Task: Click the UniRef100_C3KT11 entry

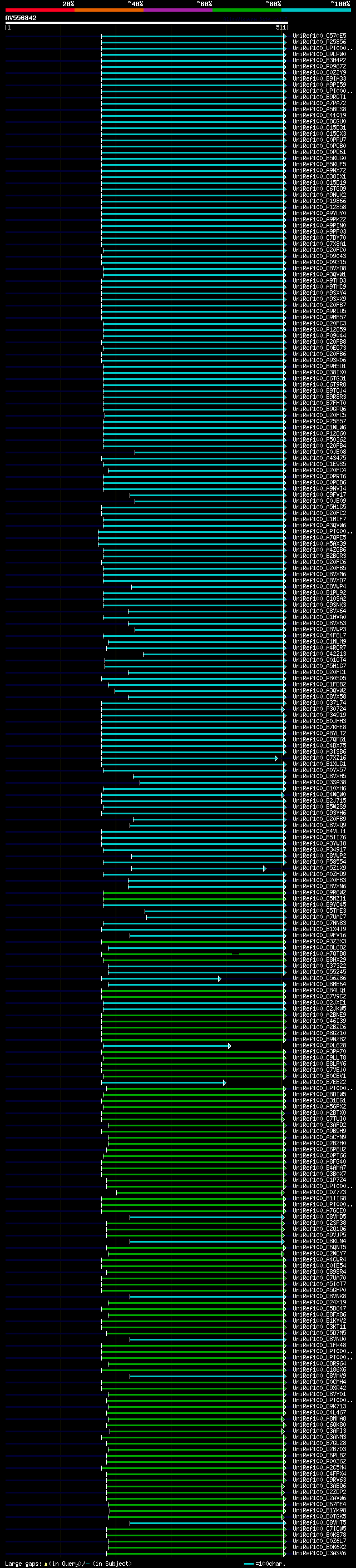Action: (319, 1327)
